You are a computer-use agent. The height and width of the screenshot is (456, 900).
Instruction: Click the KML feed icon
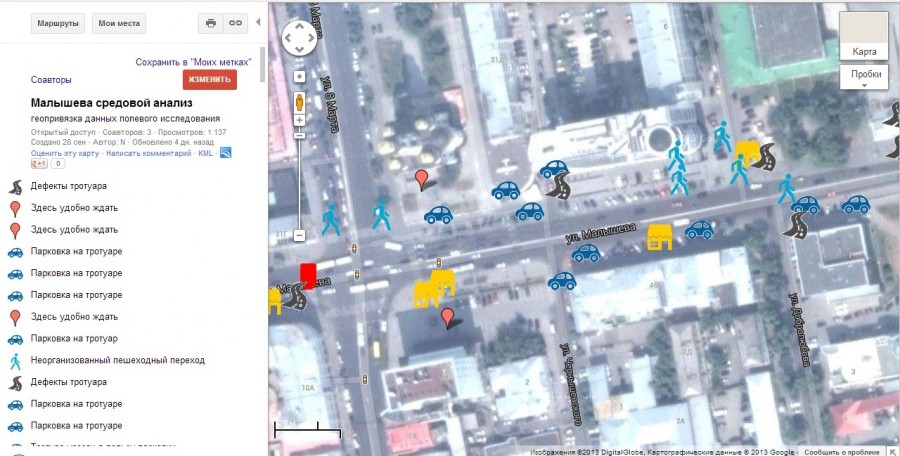pyautogui.click(x=226, y=153)
